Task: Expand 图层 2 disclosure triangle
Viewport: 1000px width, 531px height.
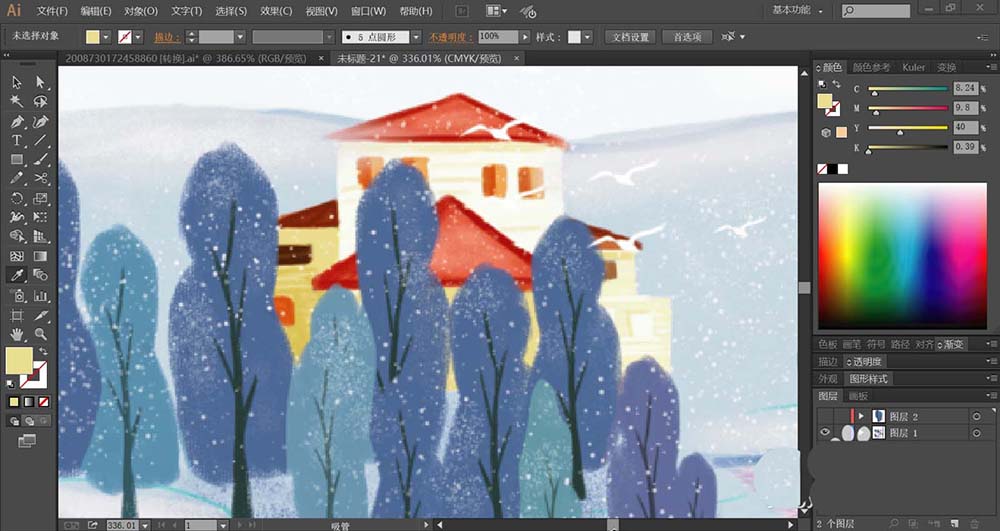Action: coord(861,416)
